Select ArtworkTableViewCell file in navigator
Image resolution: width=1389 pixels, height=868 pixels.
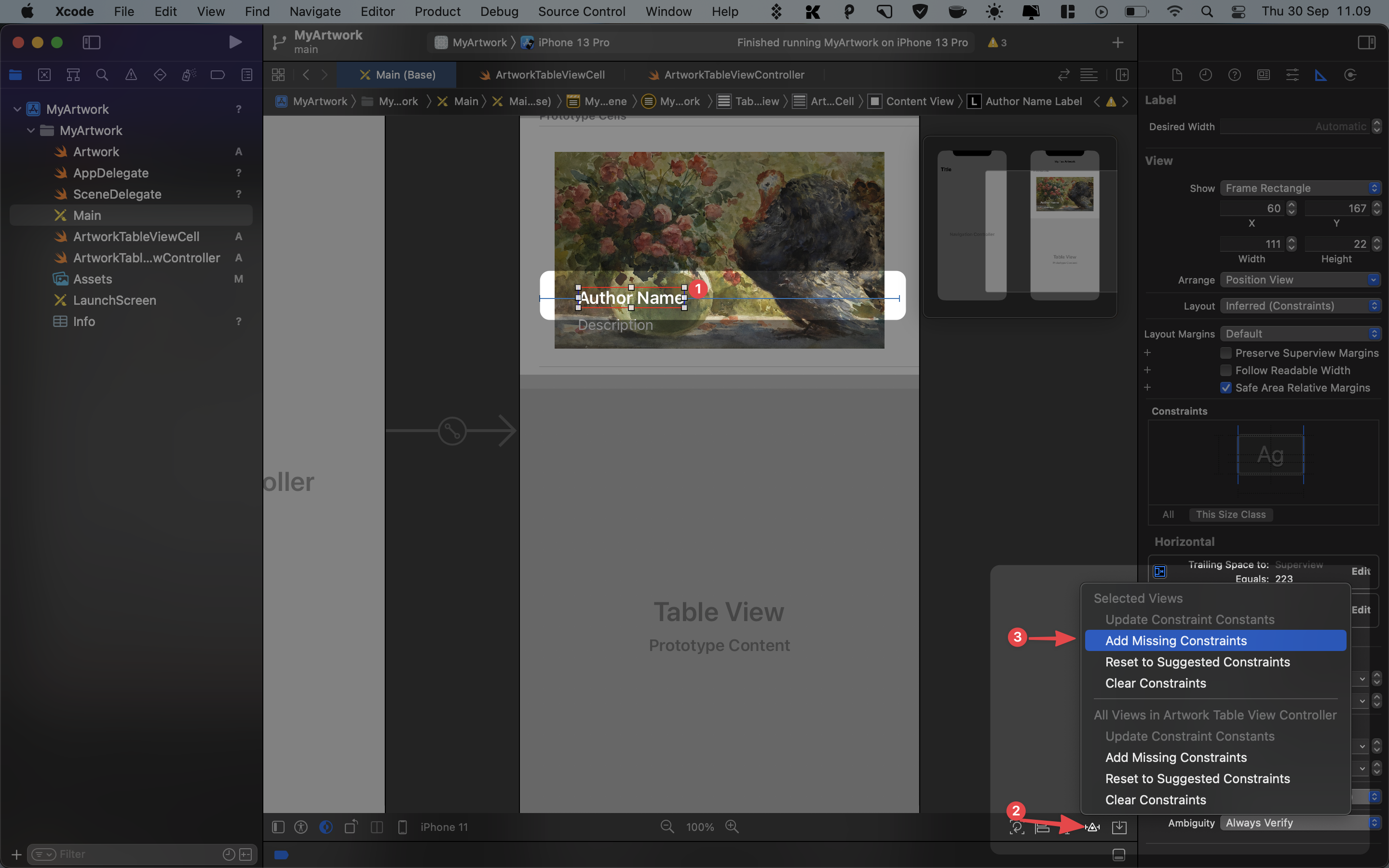(x=136, y=236)
